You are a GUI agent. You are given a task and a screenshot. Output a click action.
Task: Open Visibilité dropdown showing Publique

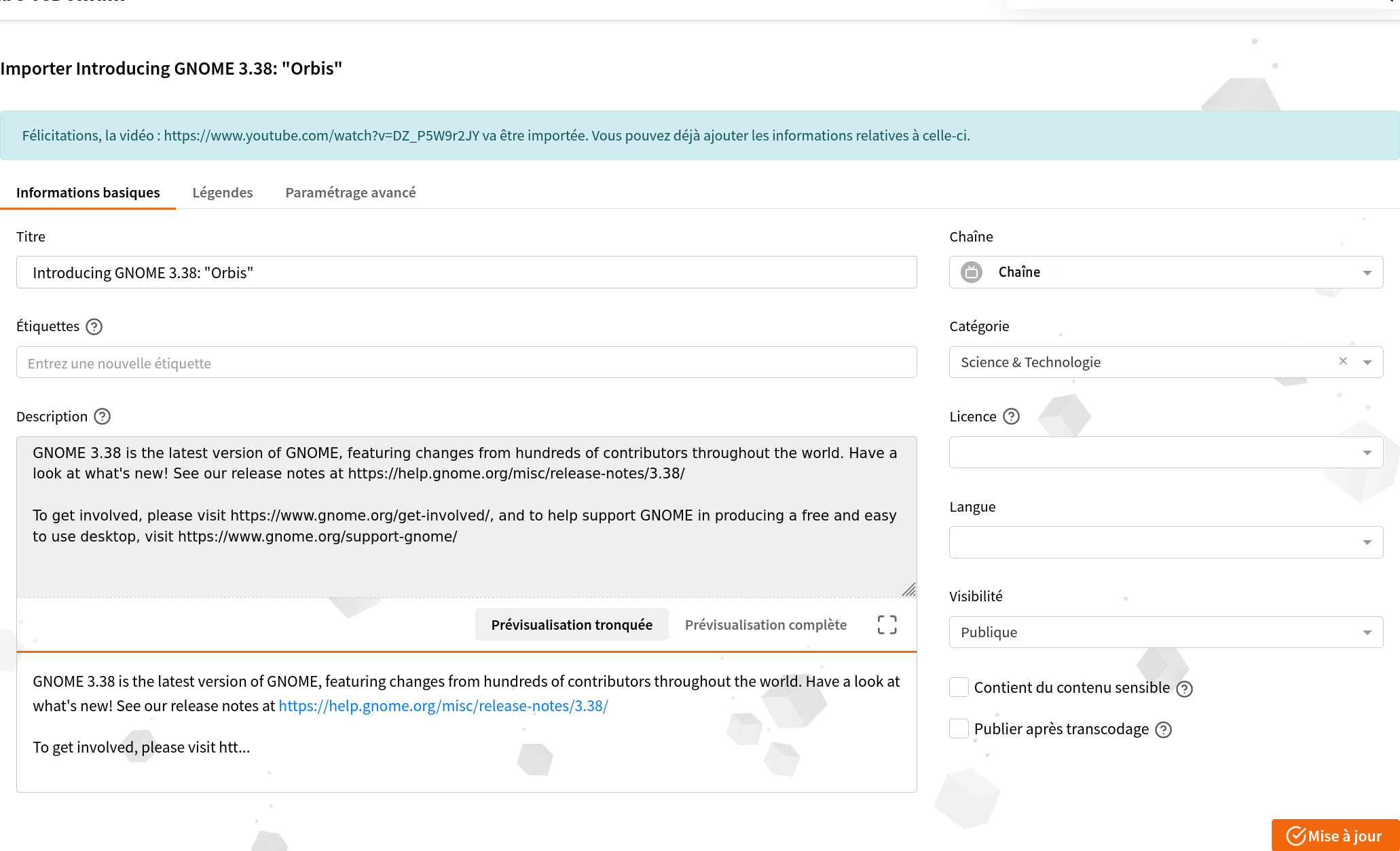pos(1165,632)
